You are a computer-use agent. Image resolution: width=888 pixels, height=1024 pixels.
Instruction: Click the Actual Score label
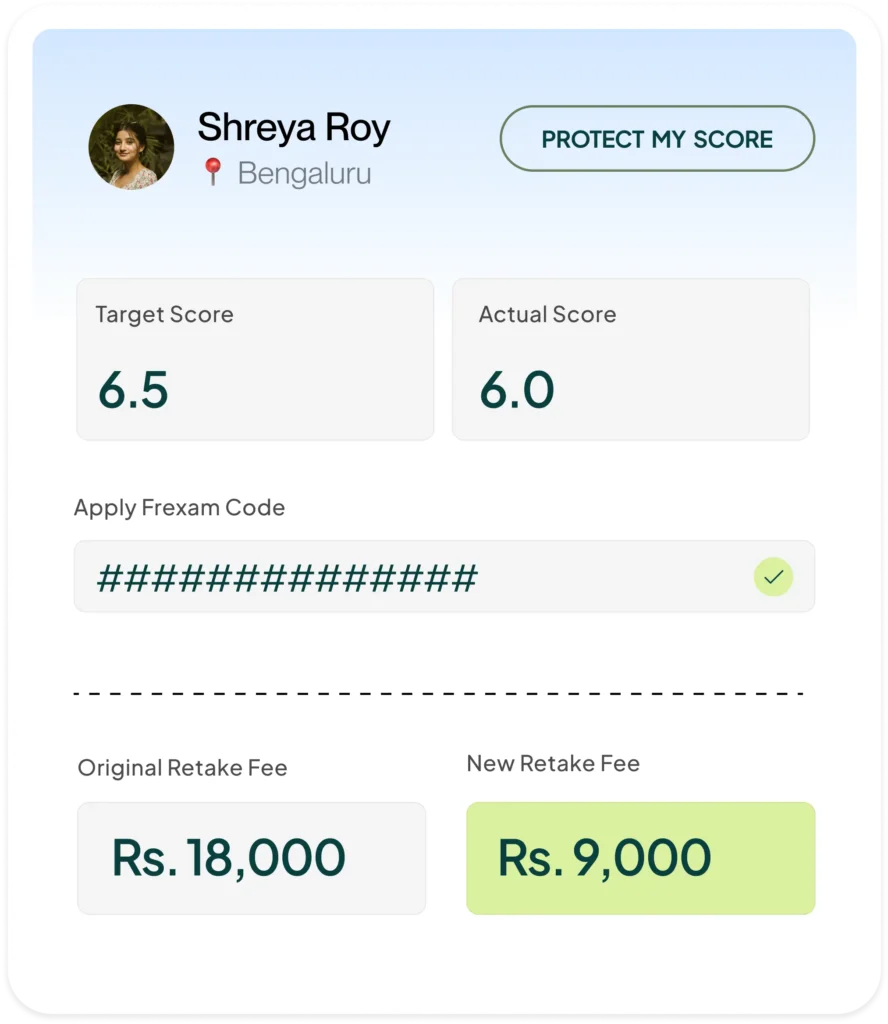[547, 314]
